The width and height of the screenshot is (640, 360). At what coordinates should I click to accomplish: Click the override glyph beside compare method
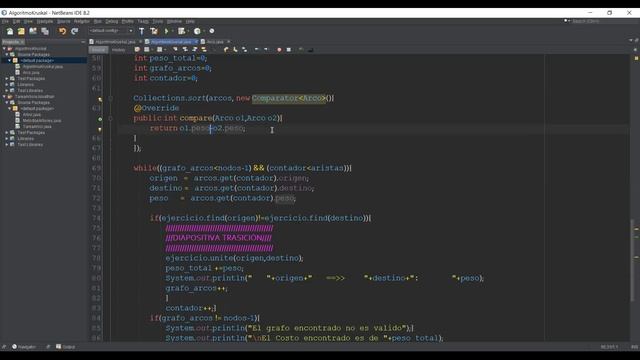coord(100,119)
